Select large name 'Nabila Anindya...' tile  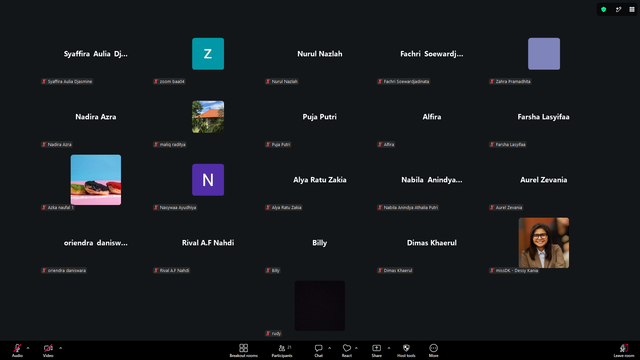pyautogui.click(x=432, y=180)
